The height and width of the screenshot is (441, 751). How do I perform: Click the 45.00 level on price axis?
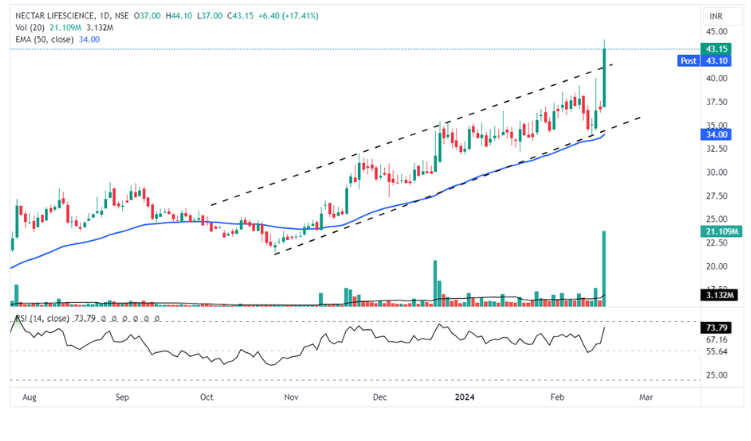pos(716,30)
